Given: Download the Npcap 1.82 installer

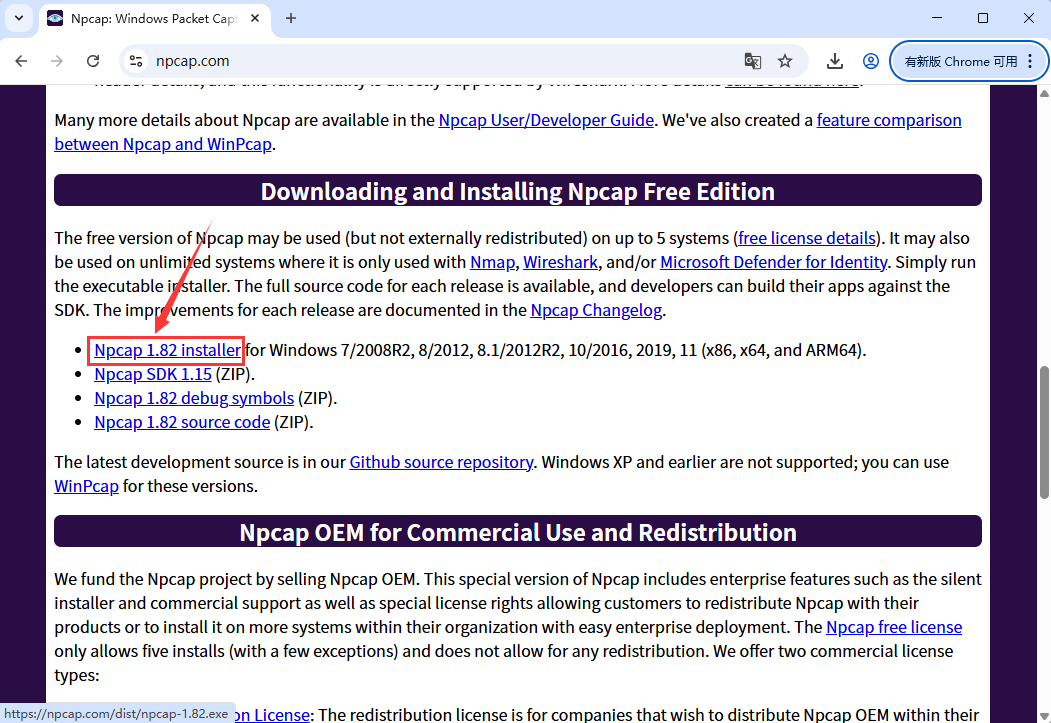Looking at the screenshot, I should click(168, 350).
